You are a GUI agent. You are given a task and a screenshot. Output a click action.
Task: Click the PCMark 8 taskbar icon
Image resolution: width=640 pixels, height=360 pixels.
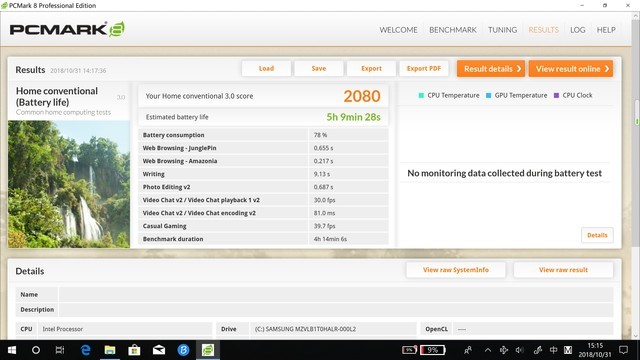coord(208,350)
